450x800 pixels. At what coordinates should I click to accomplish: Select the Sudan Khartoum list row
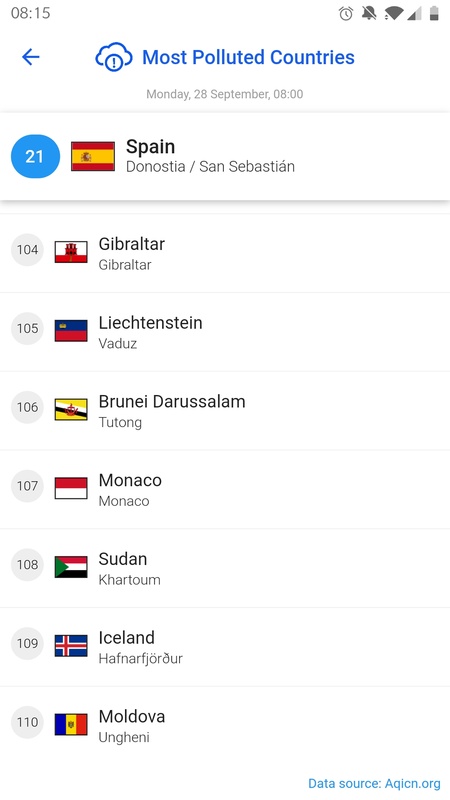click(x=225, y=568)
